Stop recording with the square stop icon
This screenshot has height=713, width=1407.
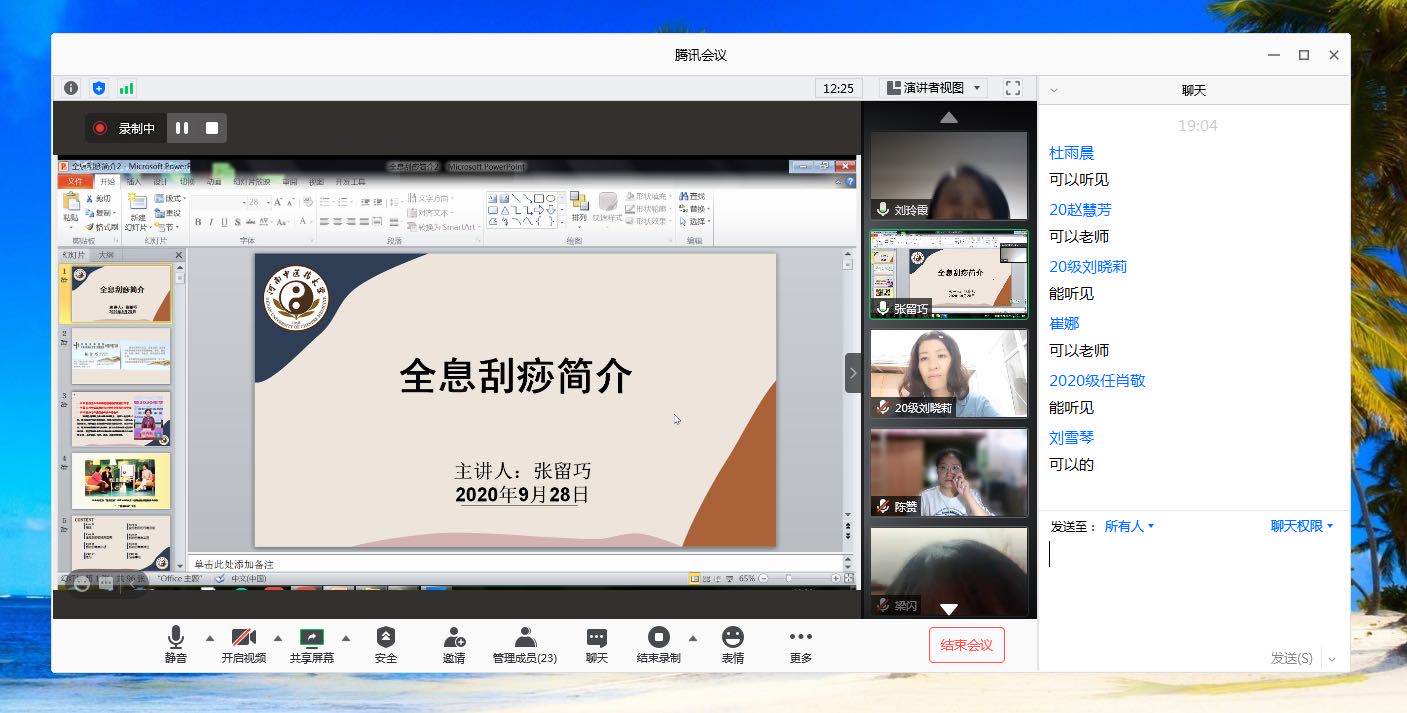click(x=212, y=128)
